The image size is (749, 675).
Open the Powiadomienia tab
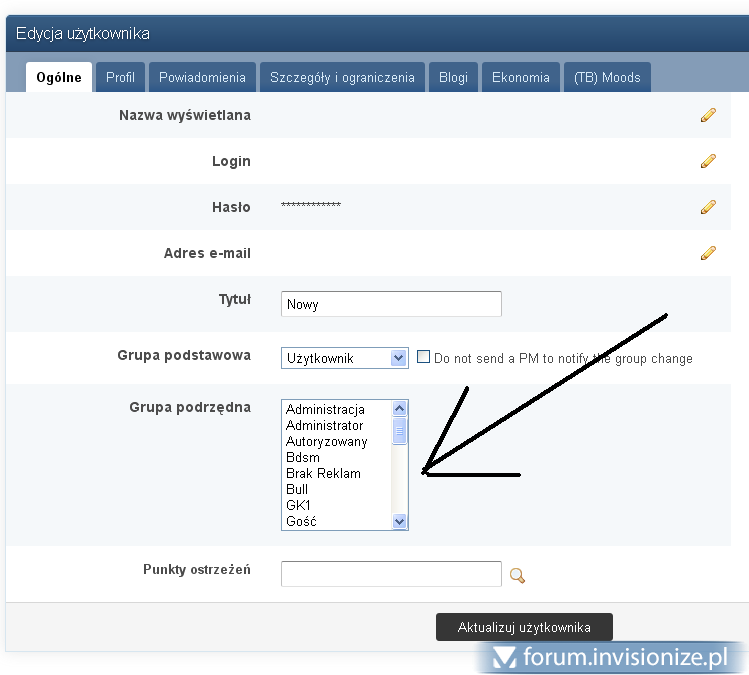coord(202,78)
